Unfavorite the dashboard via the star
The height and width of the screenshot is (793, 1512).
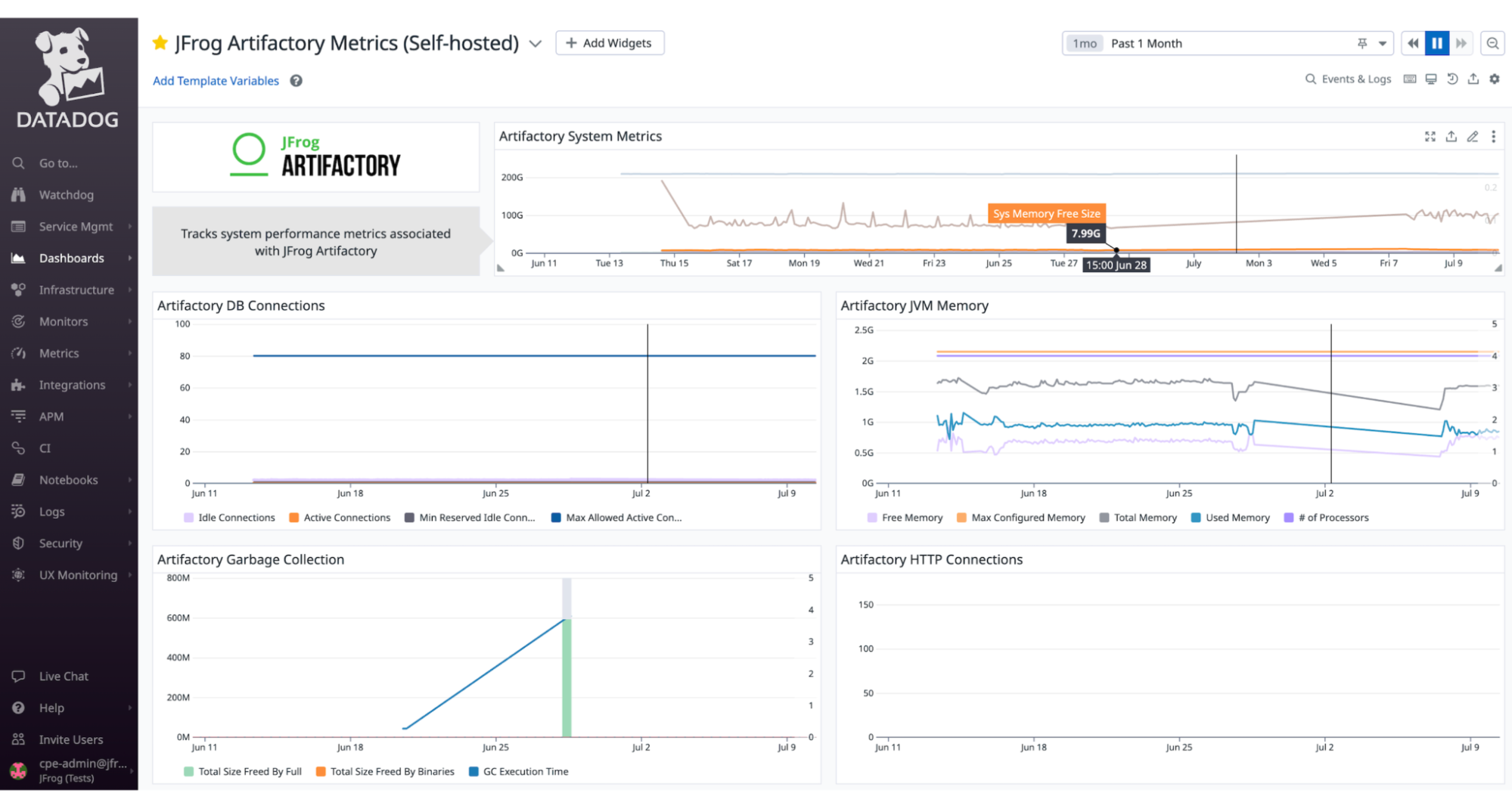click(160, 42)
